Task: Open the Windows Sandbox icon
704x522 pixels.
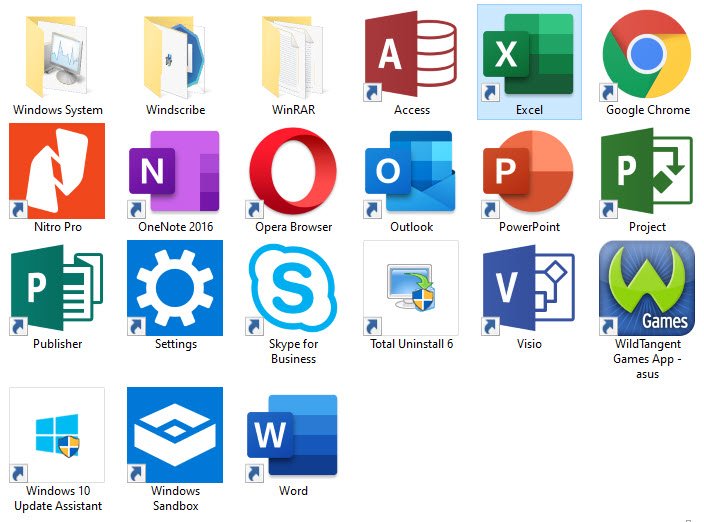Action: point(175,435)
